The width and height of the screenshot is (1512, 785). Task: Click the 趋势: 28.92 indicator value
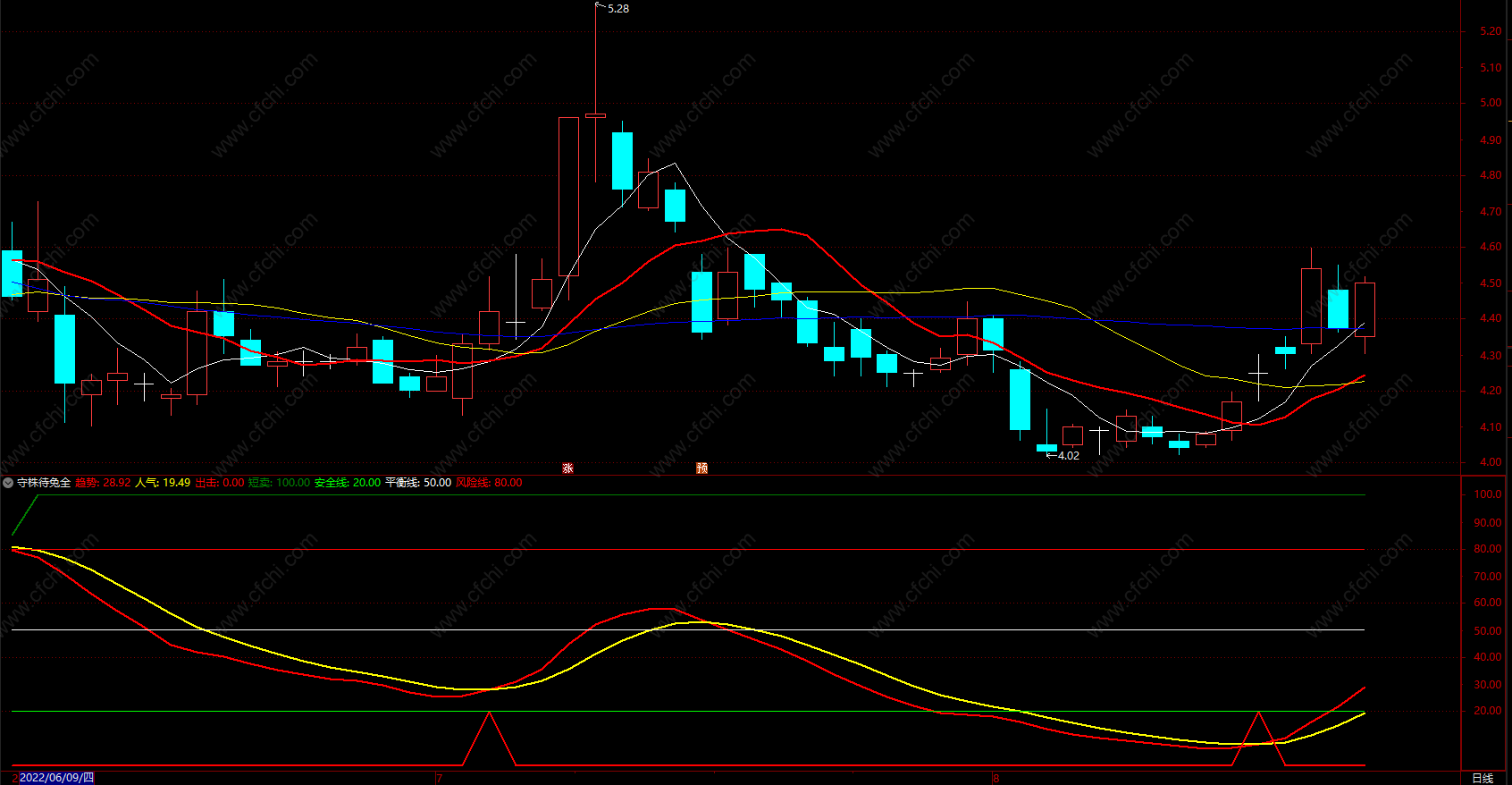pyautogui.click(x=103, y=483)
